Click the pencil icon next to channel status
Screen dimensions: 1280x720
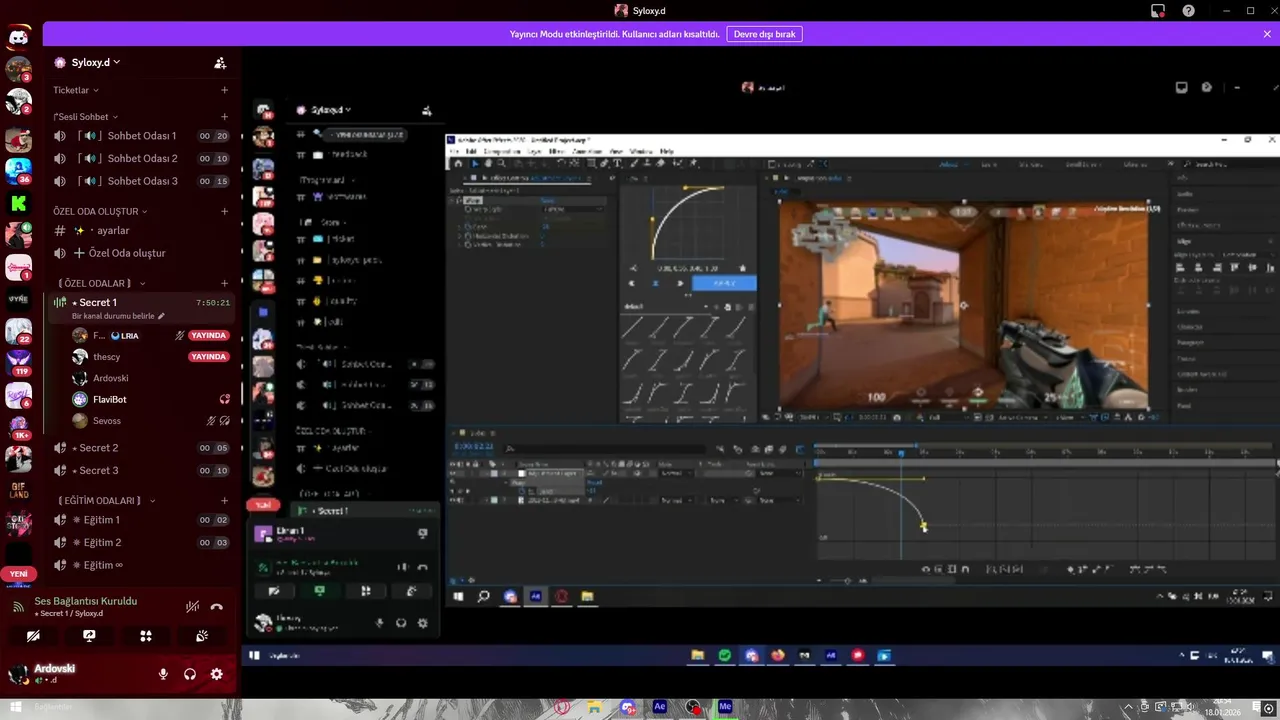[x=162, y=316]
